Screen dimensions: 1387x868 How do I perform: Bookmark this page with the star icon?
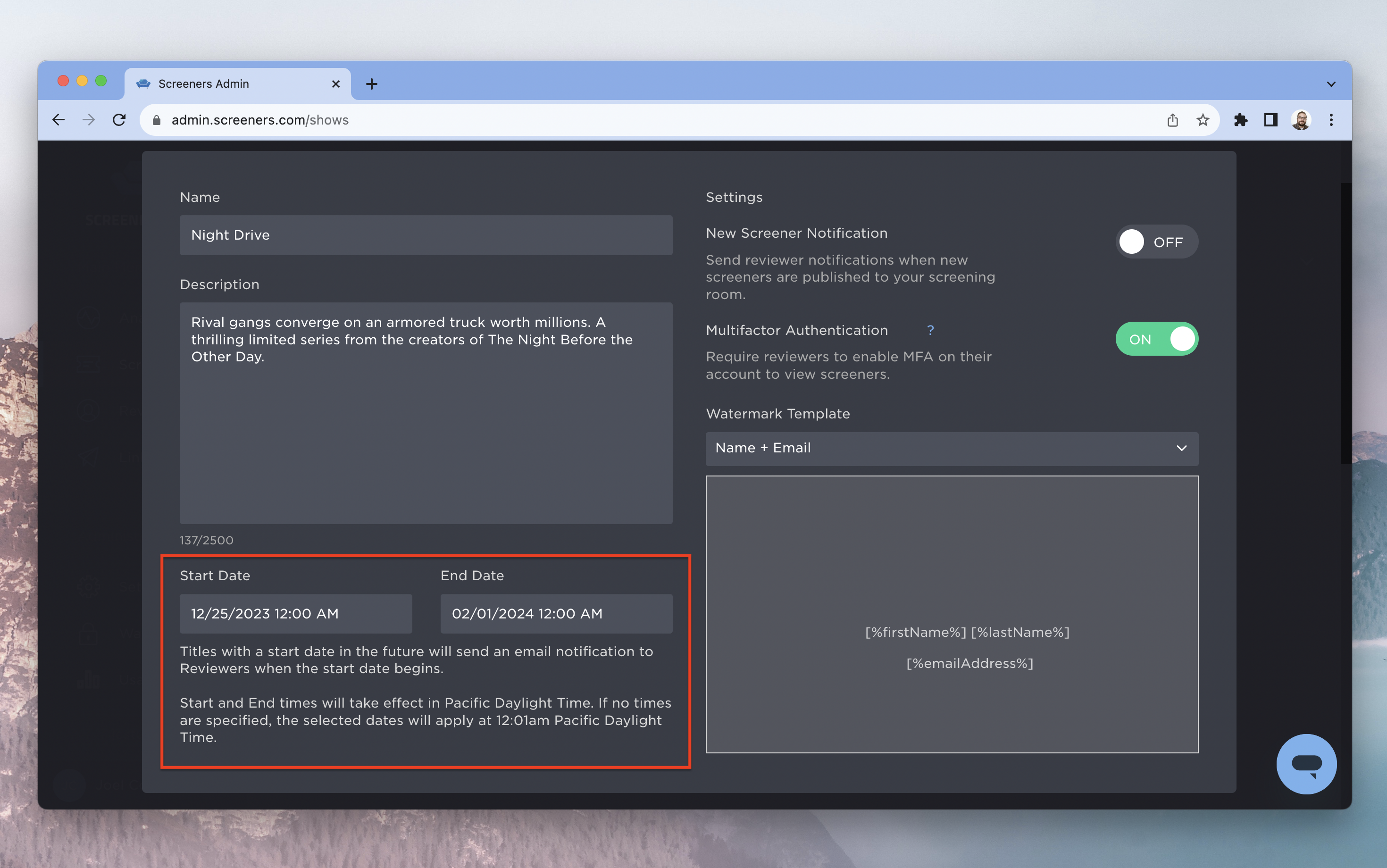(x=1203, y=120)
